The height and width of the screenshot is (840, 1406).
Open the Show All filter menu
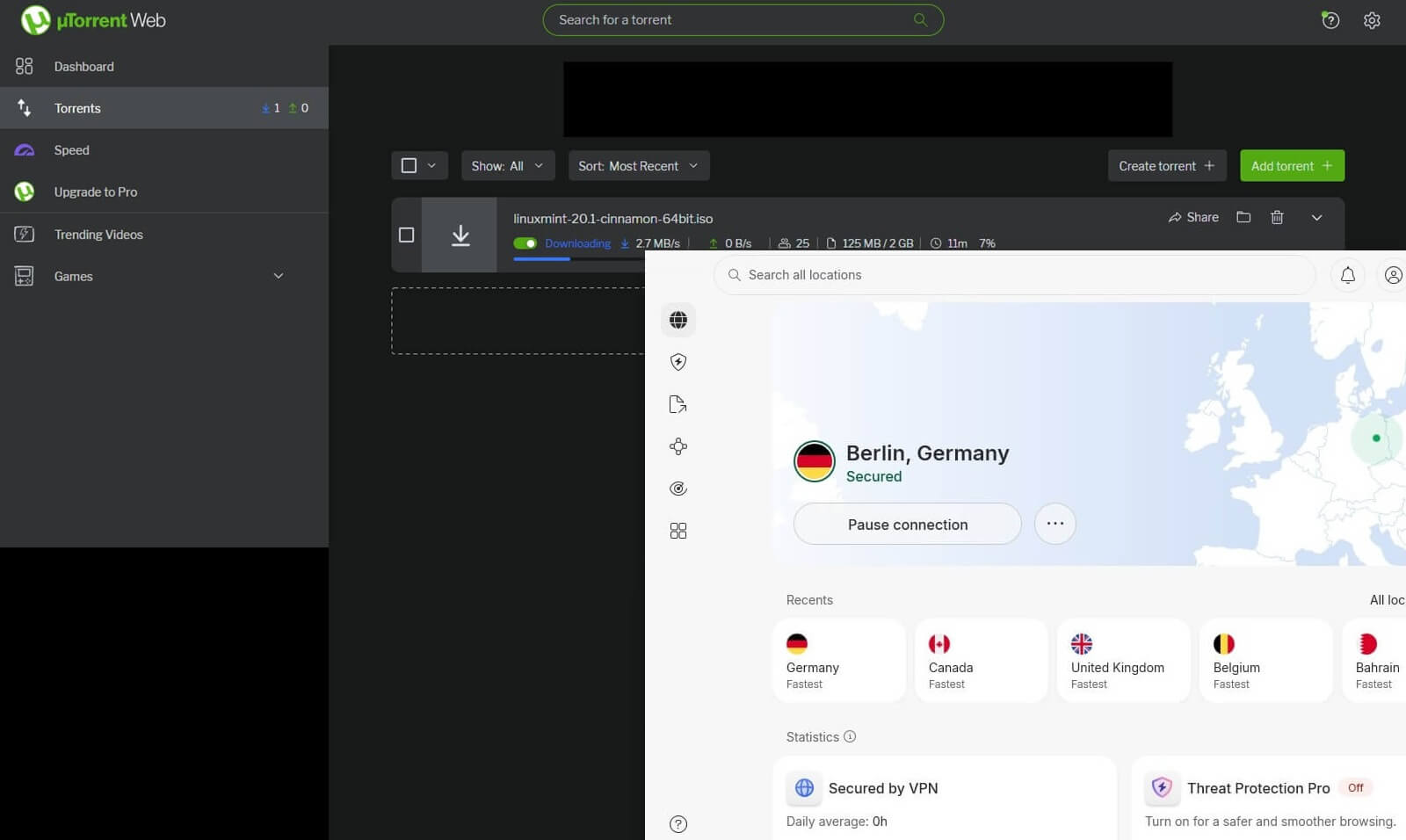click(508, 165)
